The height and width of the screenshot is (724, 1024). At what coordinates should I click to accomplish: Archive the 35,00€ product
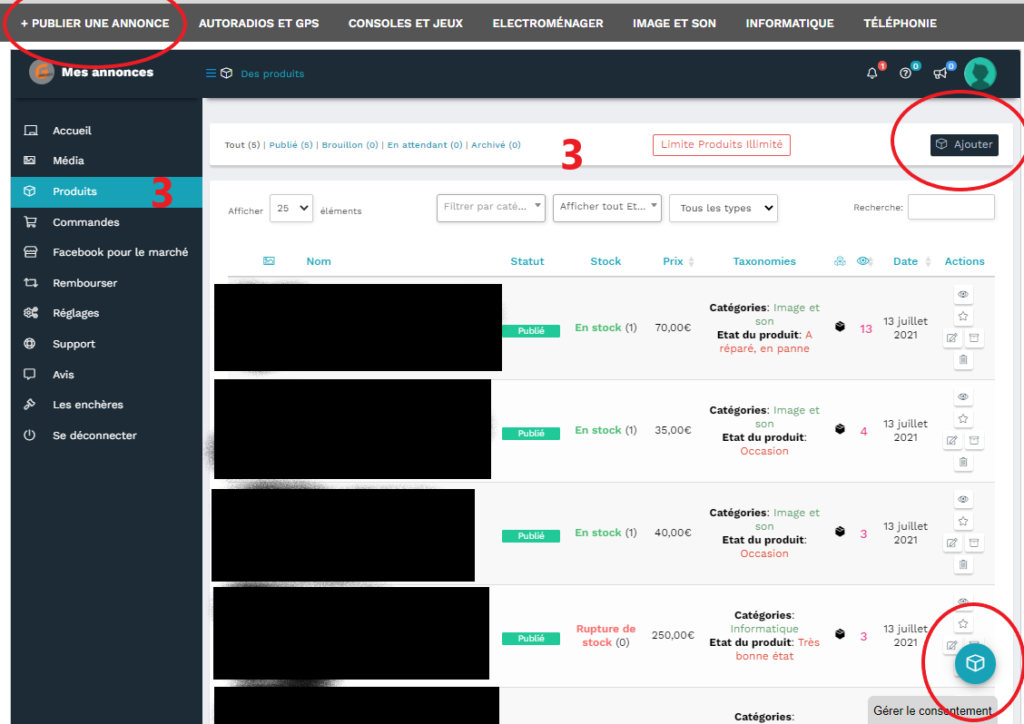click(974, 441)
